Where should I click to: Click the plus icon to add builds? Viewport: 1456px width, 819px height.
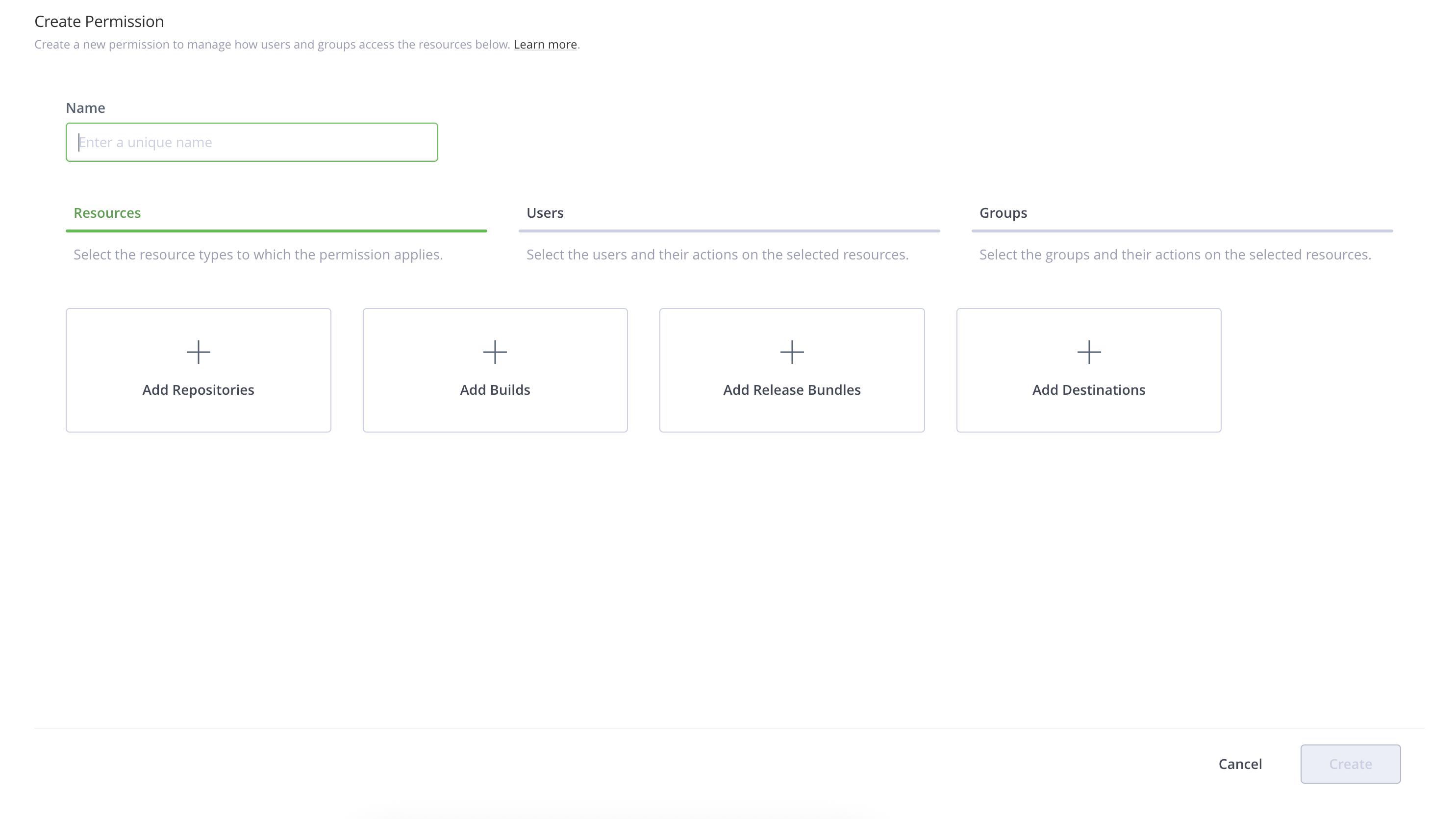[x=495, y=352]
